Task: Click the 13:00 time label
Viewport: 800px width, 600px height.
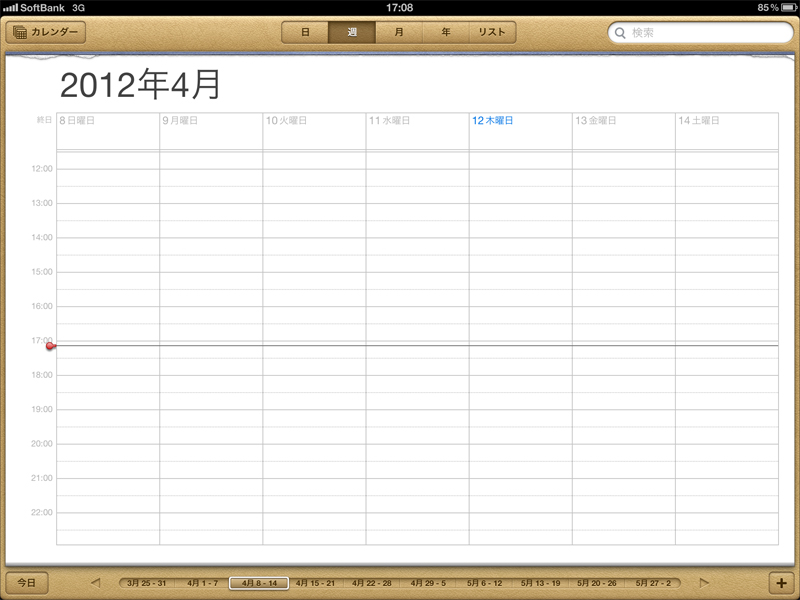Action: [x=42, y=203]
